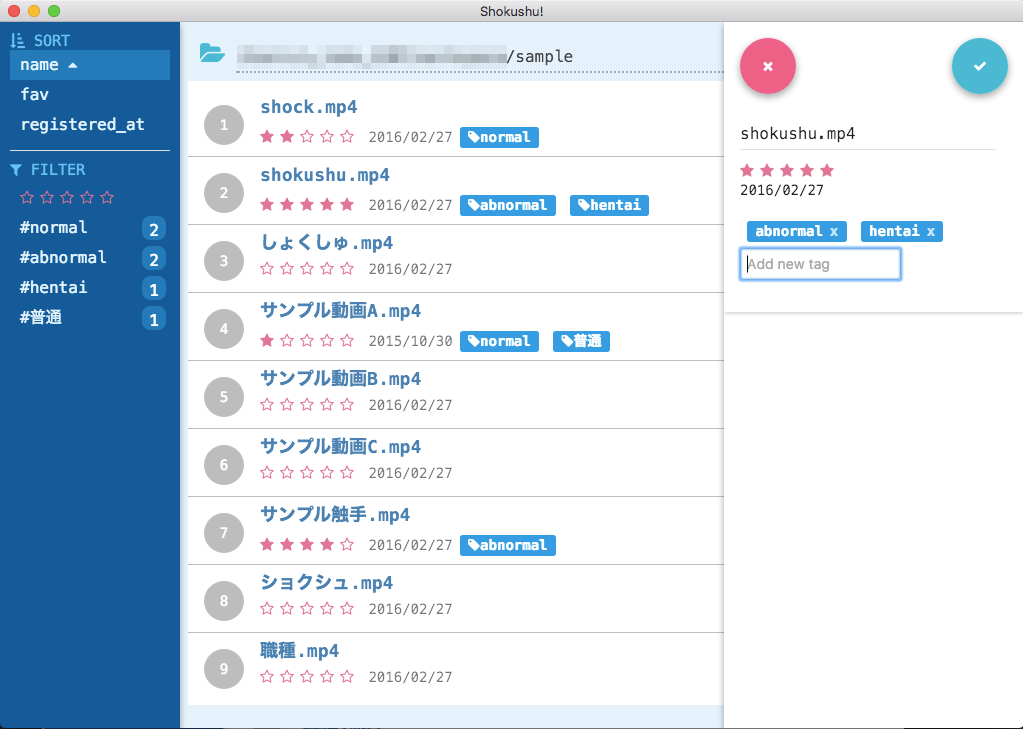This screenshot has height=729, width=1023.
Task: Click the hentai tag on shokushu.mp4 row
Action: [x=609, y=205]
